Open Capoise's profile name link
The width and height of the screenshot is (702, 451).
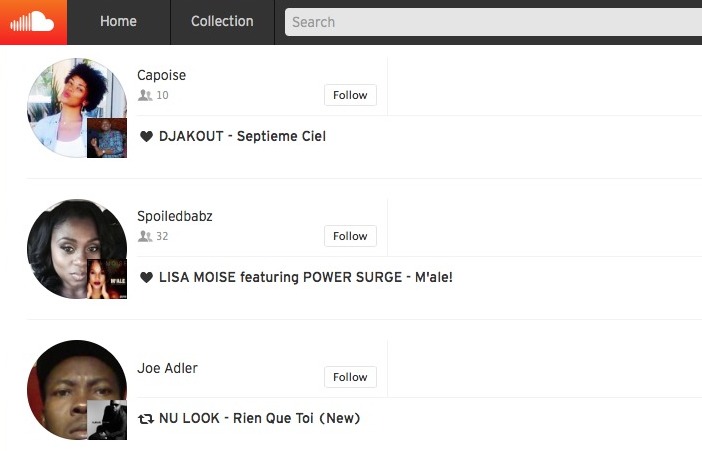click(162, 75)
